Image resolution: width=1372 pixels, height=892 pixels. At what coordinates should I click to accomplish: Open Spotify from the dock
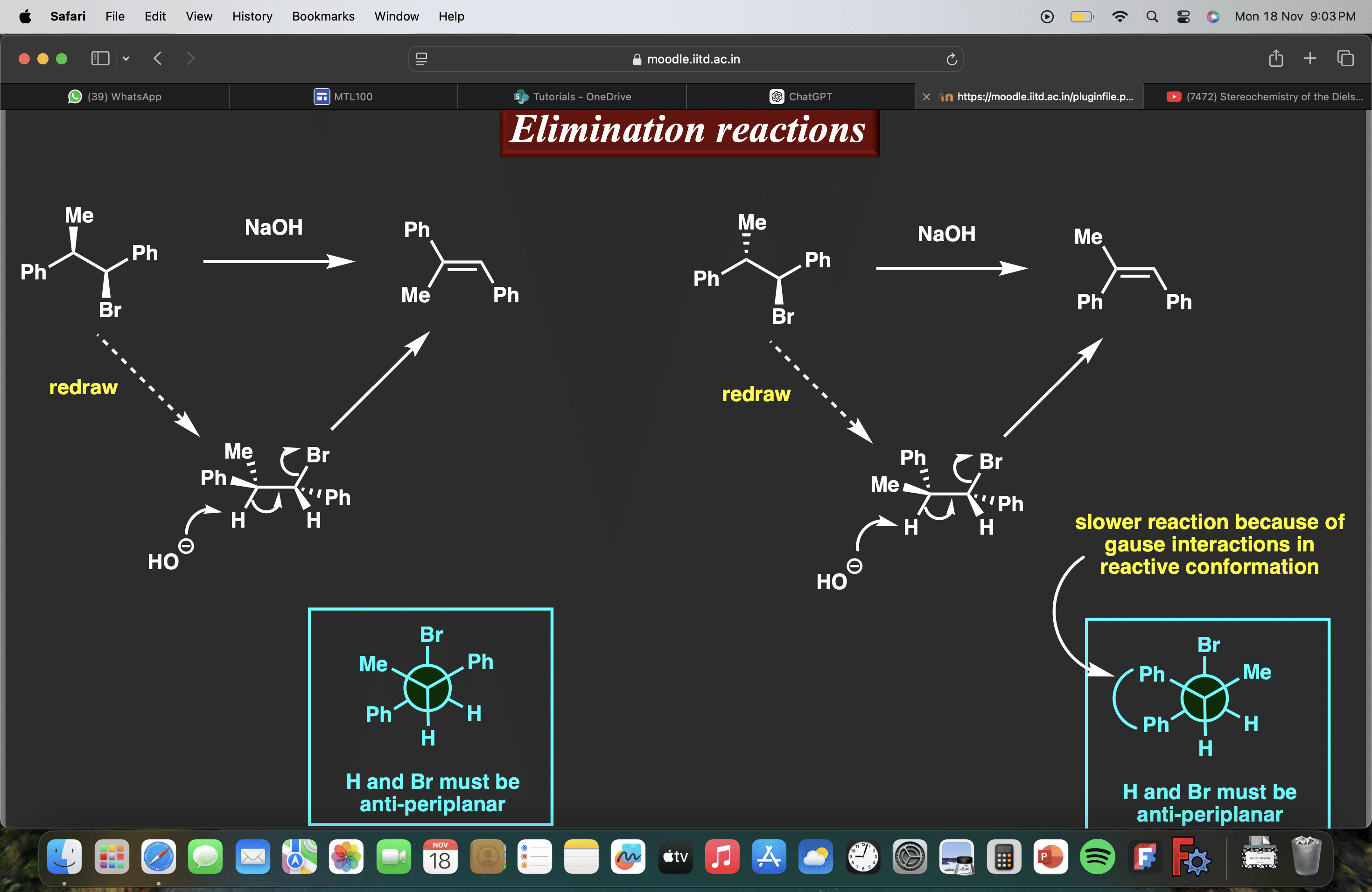(x=1097, y=856)
